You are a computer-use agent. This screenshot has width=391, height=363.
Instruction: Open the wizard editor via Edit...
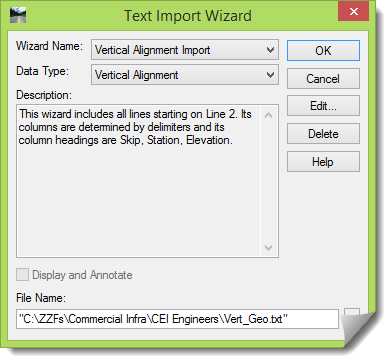[323, 106]
